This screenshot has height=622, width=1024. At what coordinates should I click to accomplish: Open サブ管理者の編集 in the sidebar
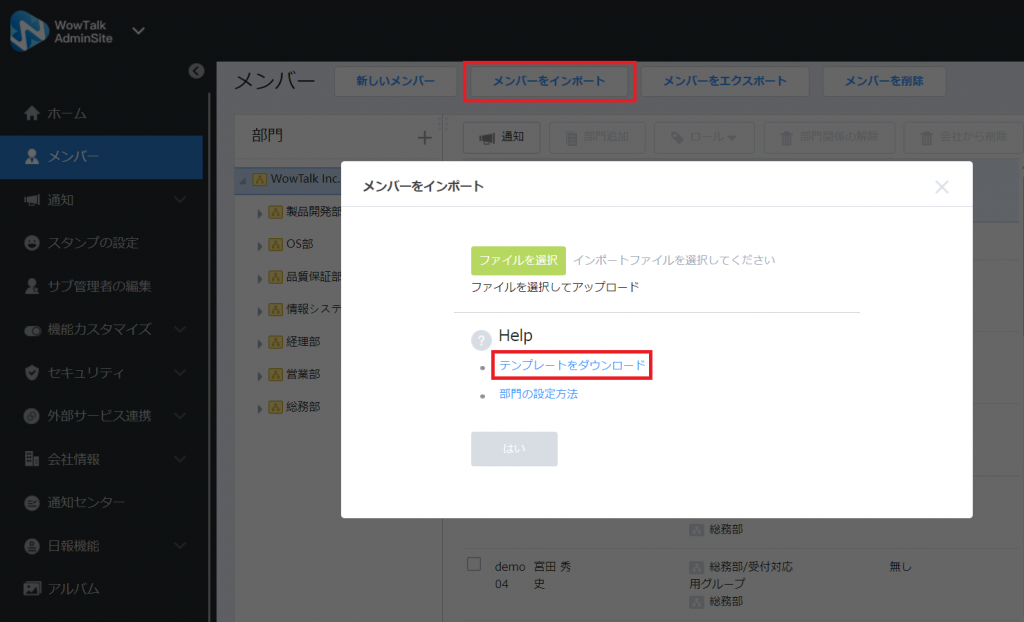(x=101, y=286)
